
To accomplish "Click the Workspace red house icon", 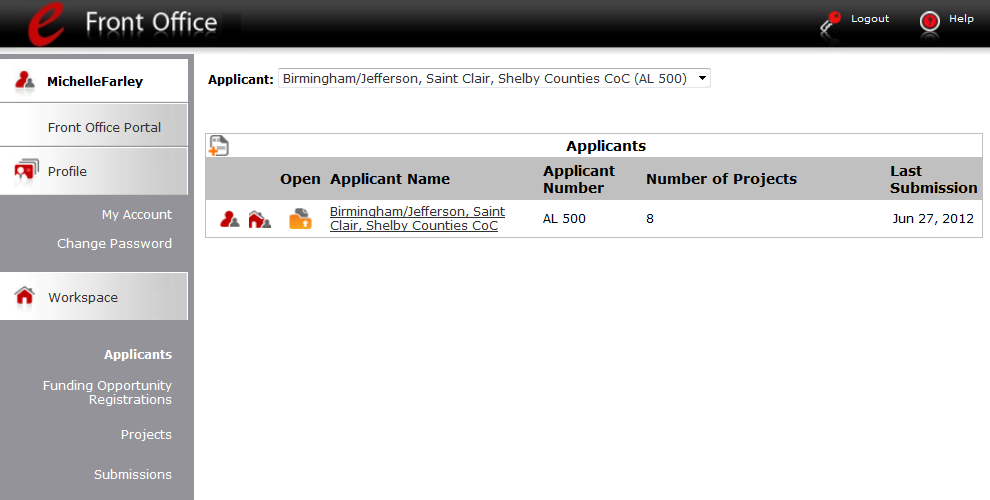I will pyautogui.click(x=25, y=295).
